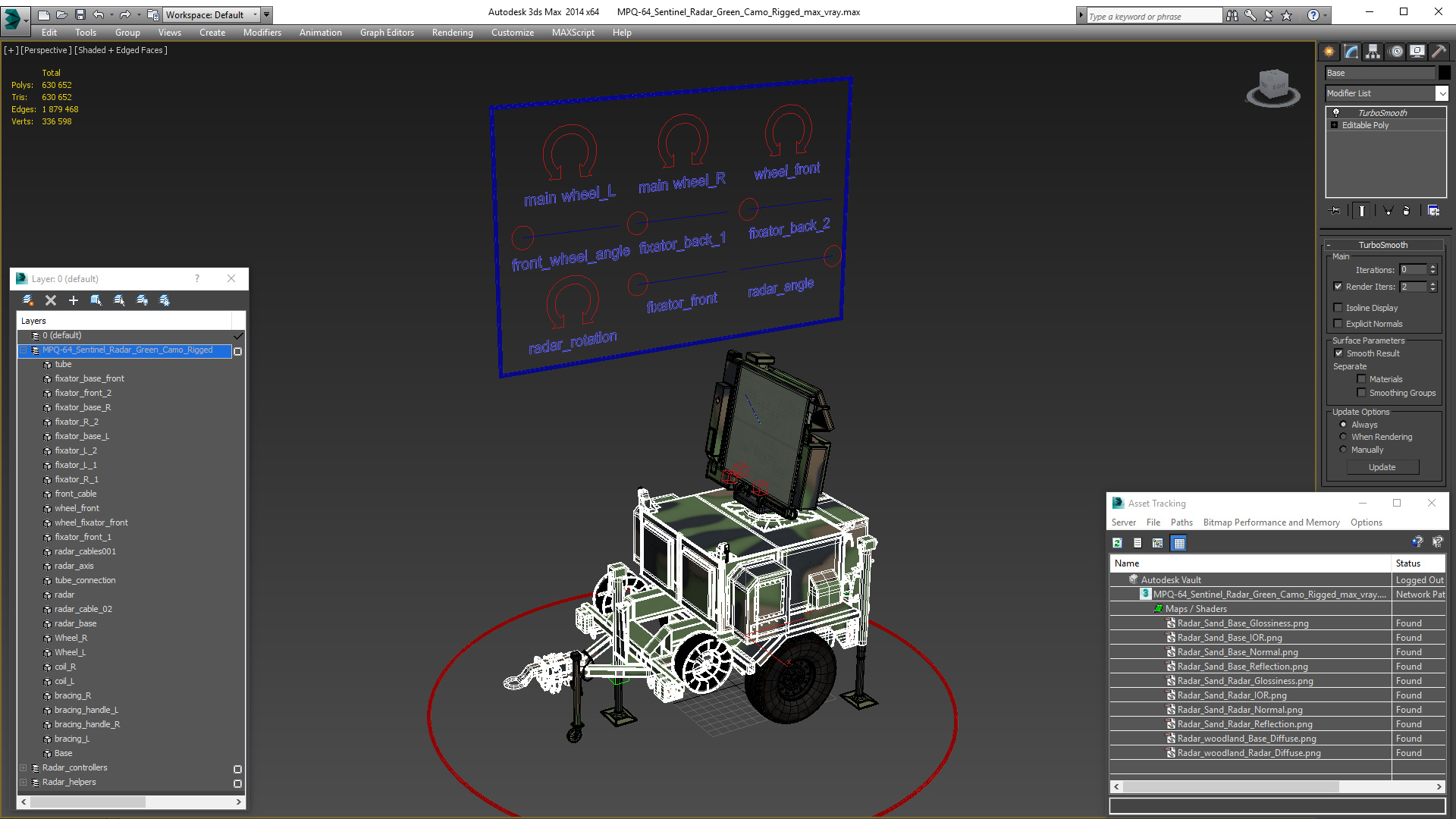
Task: Uncheck the Render Iters checkbox
Action: [1338, 287]
